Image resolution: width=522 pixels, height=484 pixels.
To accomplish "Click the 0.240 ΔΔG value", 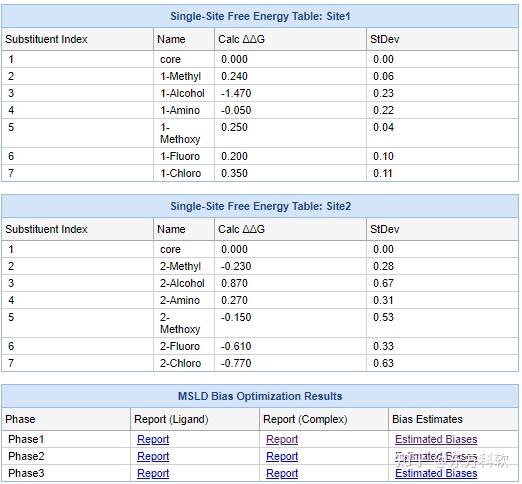I will (234, 76).
